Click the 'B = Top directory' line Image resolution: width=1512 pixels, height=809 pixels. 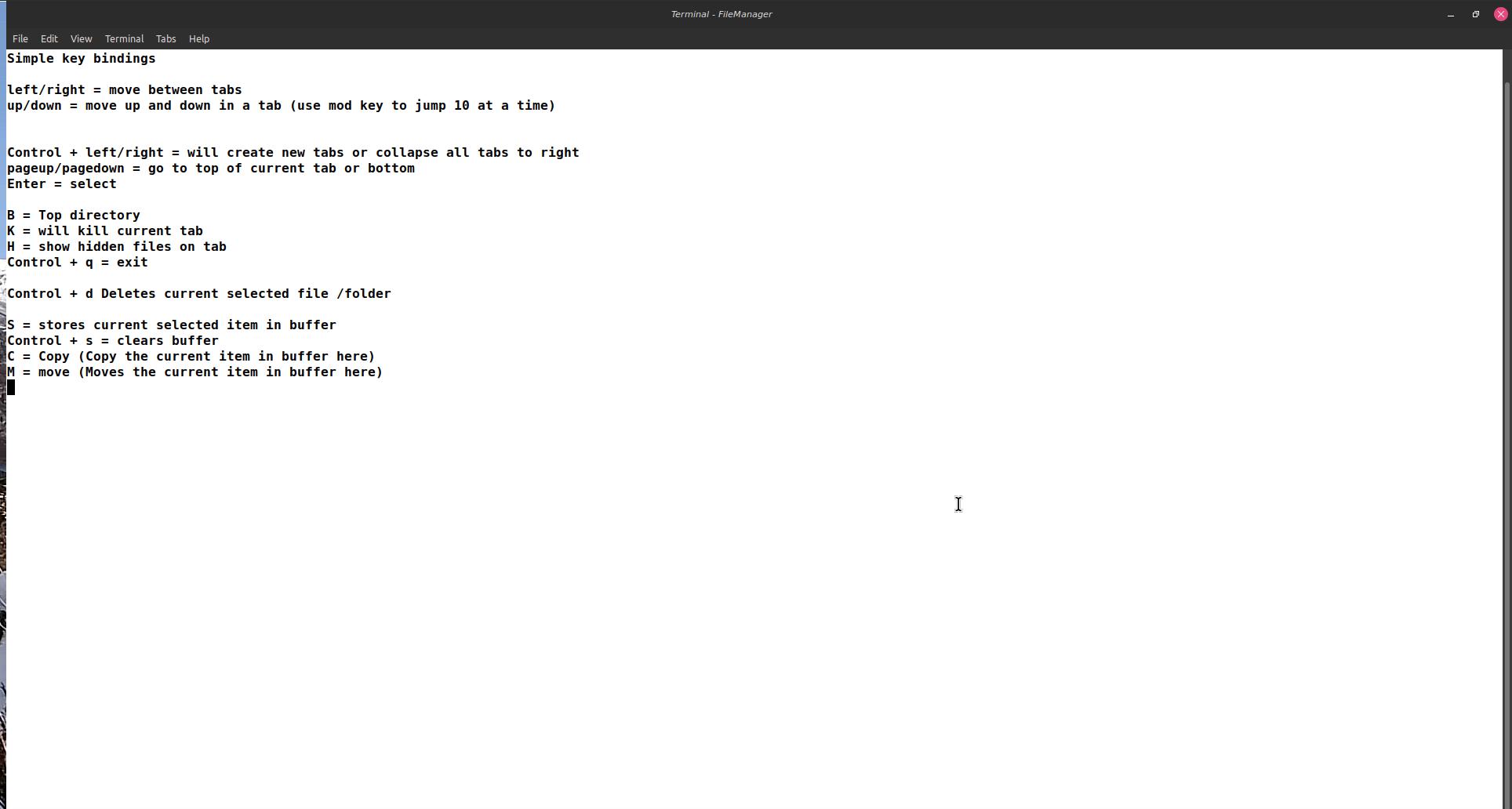coord(74,216)
